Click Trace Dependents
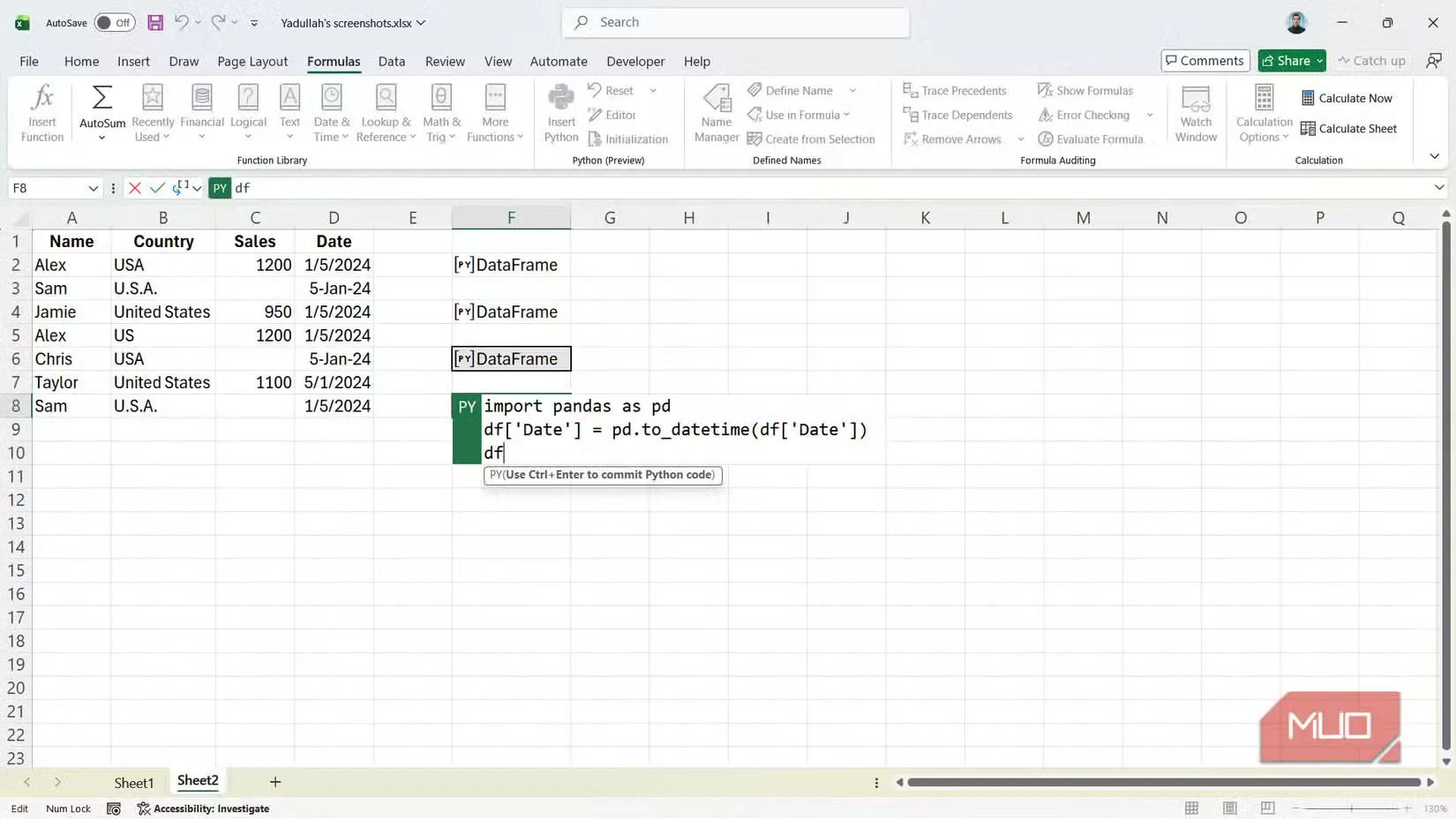 (x=958, y=115)
